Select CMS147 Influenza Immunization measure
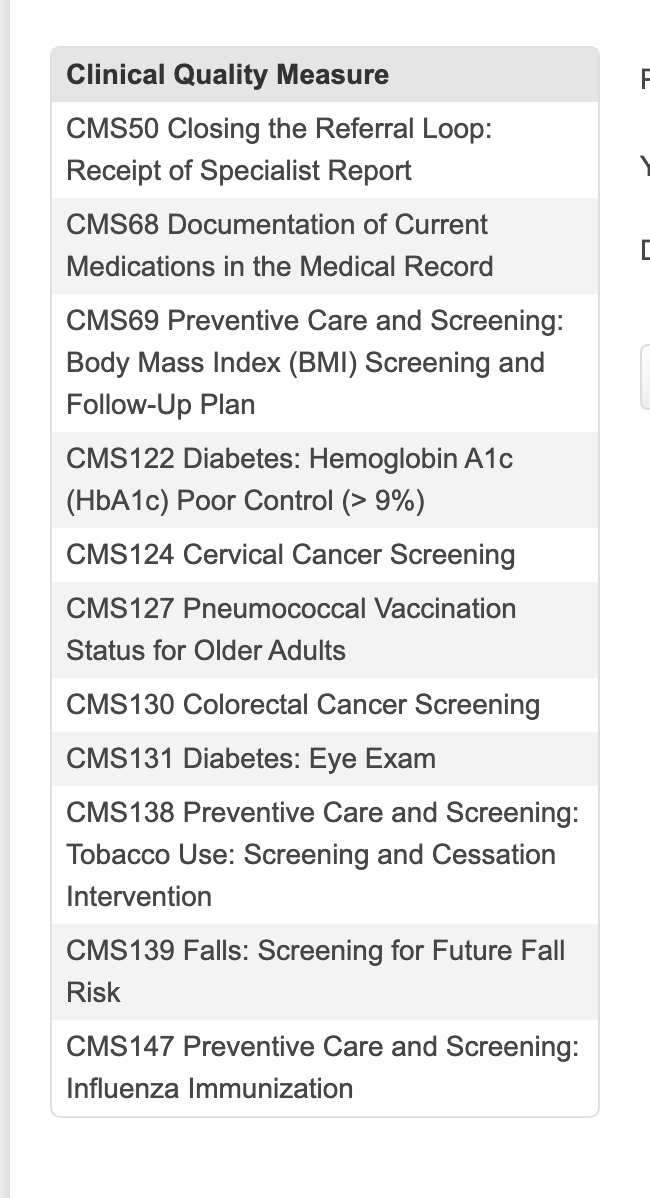Viewport: 650px width, 1198px height. point(322,1067)
